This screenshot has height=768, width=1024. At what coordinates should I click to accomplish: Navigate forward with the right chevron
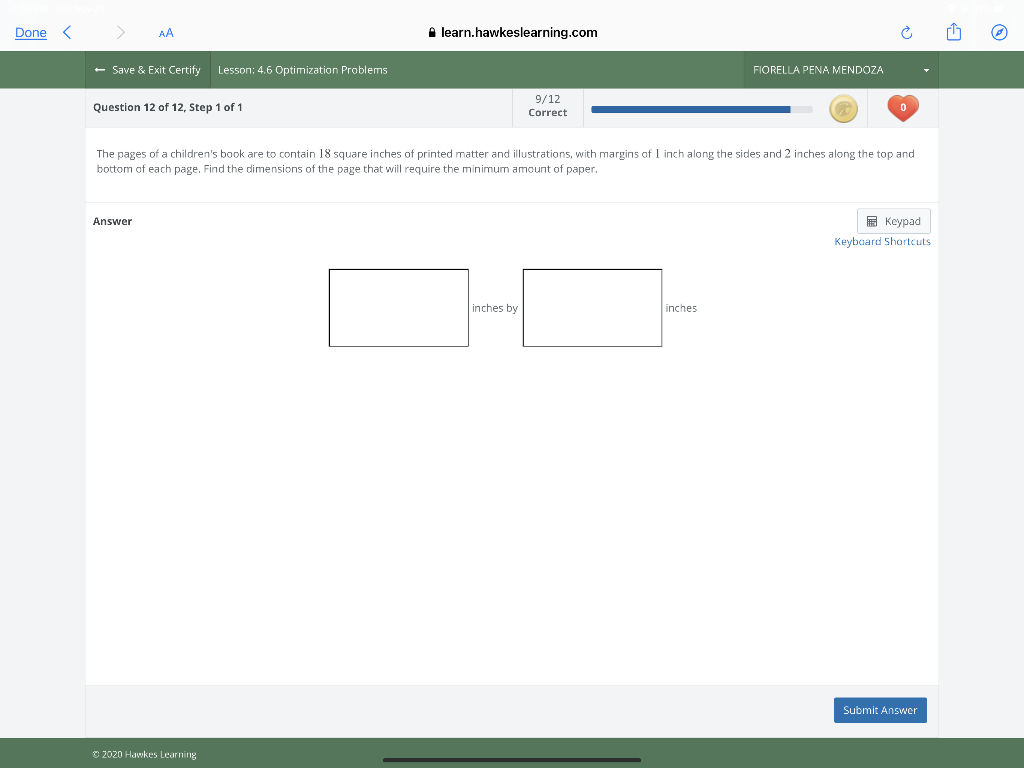[120, 31]
